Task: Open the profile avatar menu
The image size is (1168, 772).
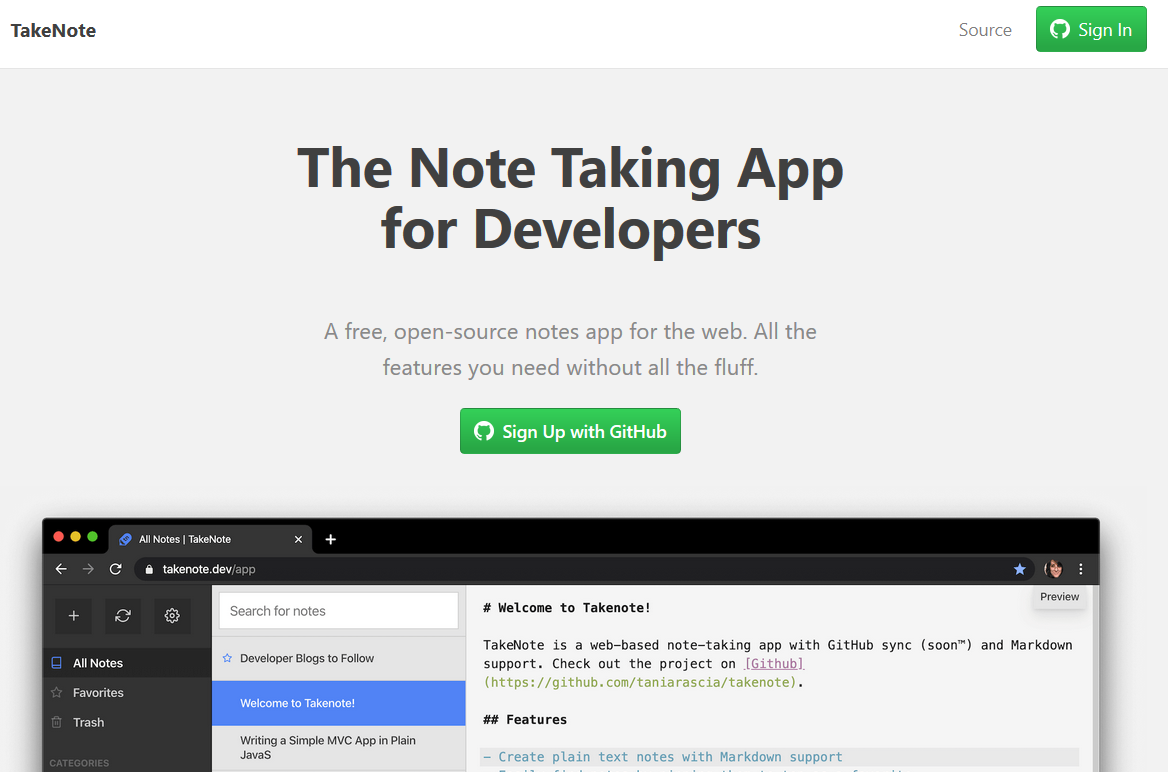Action: click(x=1053, y=568)
